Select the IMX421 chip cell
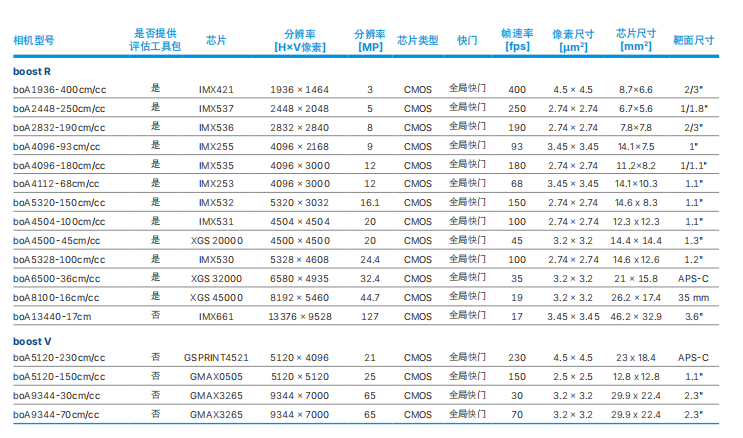This screenshot has height=438, width=743. coord(216,90)
